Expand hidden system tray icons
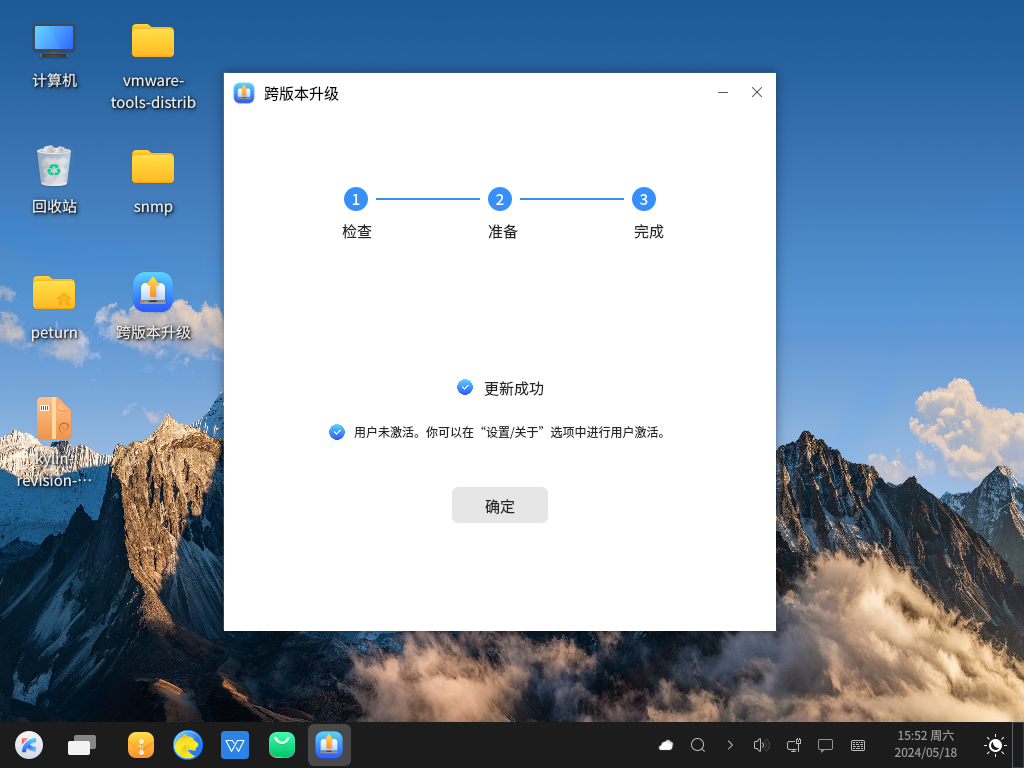The image size is (1024, 768). (x=730, y=744)
